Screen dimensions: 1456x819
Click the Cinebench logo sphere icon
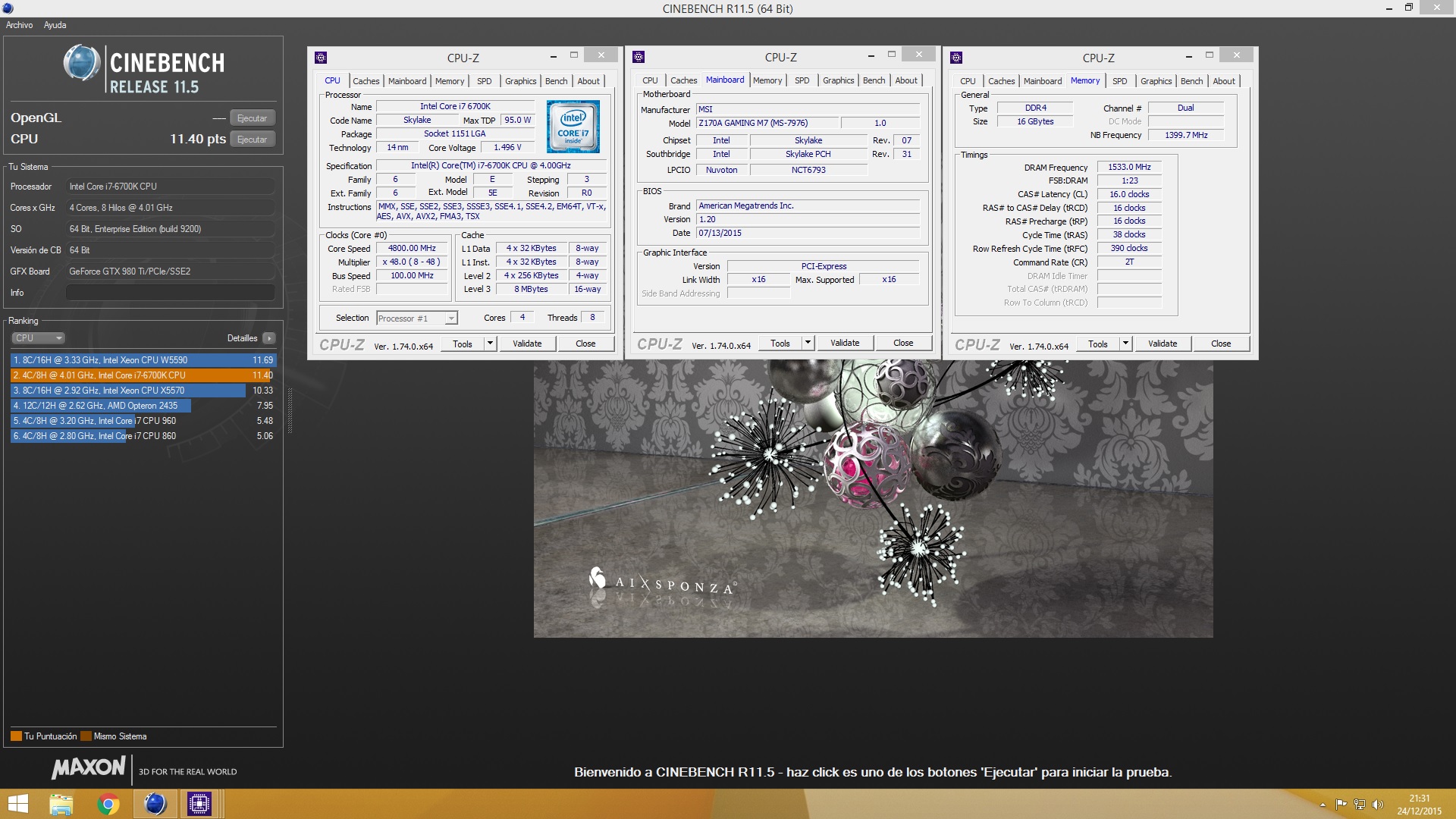(x=81, y=63)
